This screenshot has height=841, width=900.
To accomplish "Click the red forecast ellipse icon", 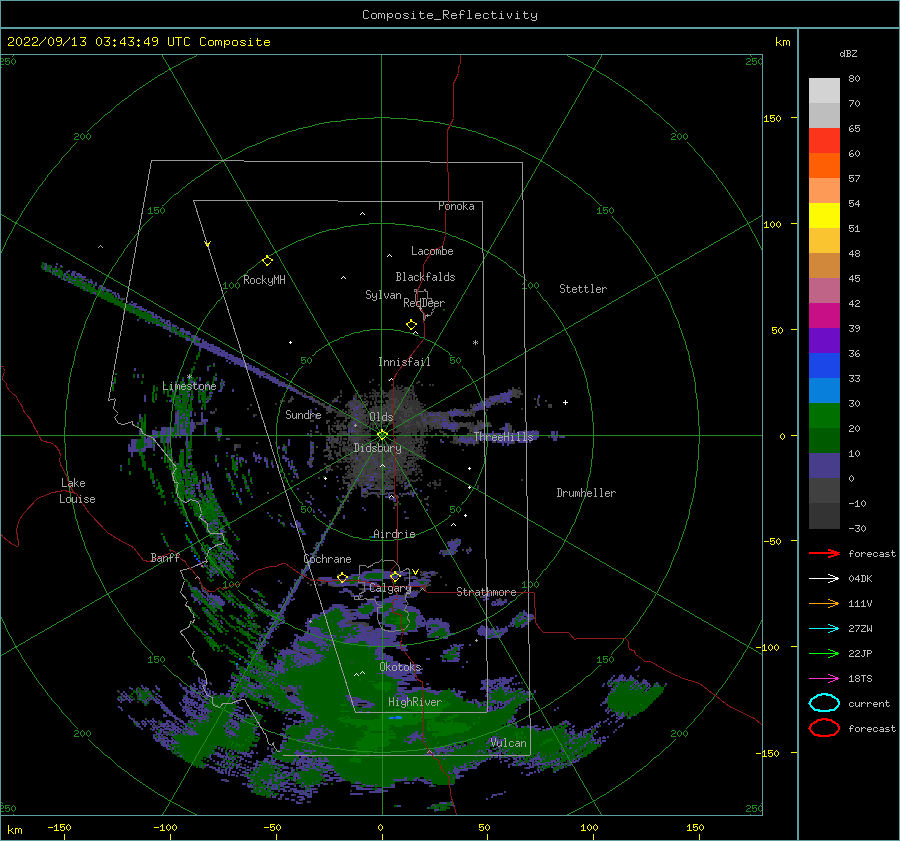I will [824, 728].
